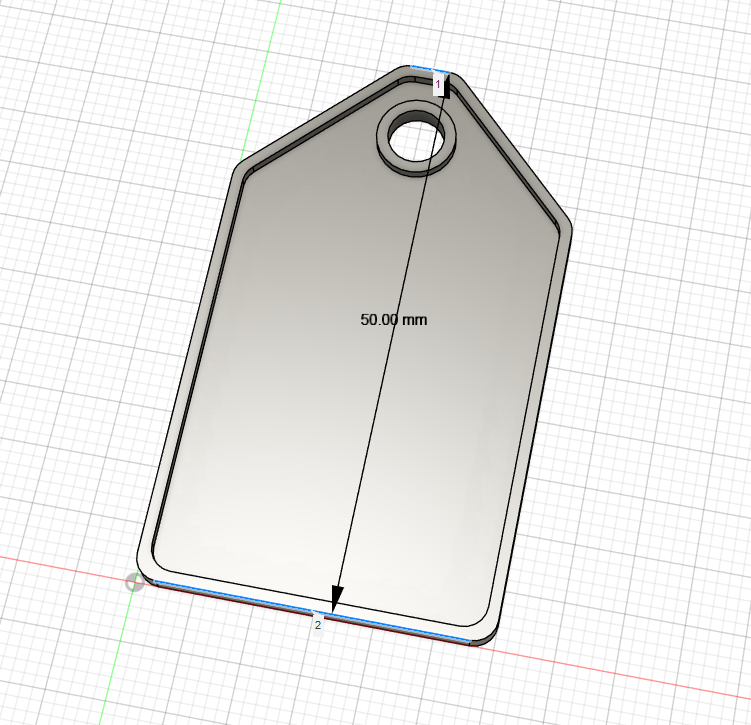Select measurement point marker "1"

pos(438,84)
